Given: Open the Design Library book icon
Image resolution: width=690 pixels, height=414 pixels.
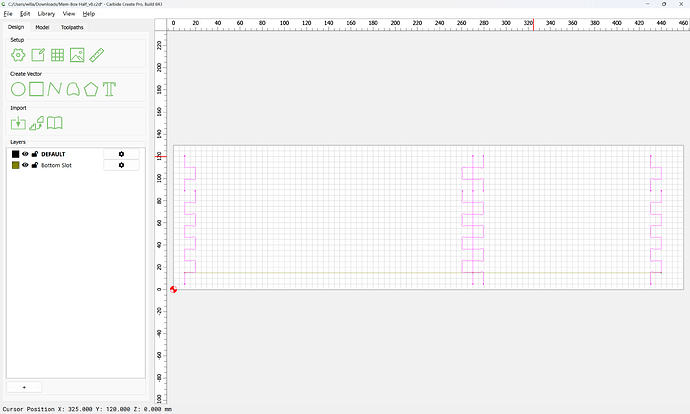Looking at the screenshot, I should click(x=55, y=123).
